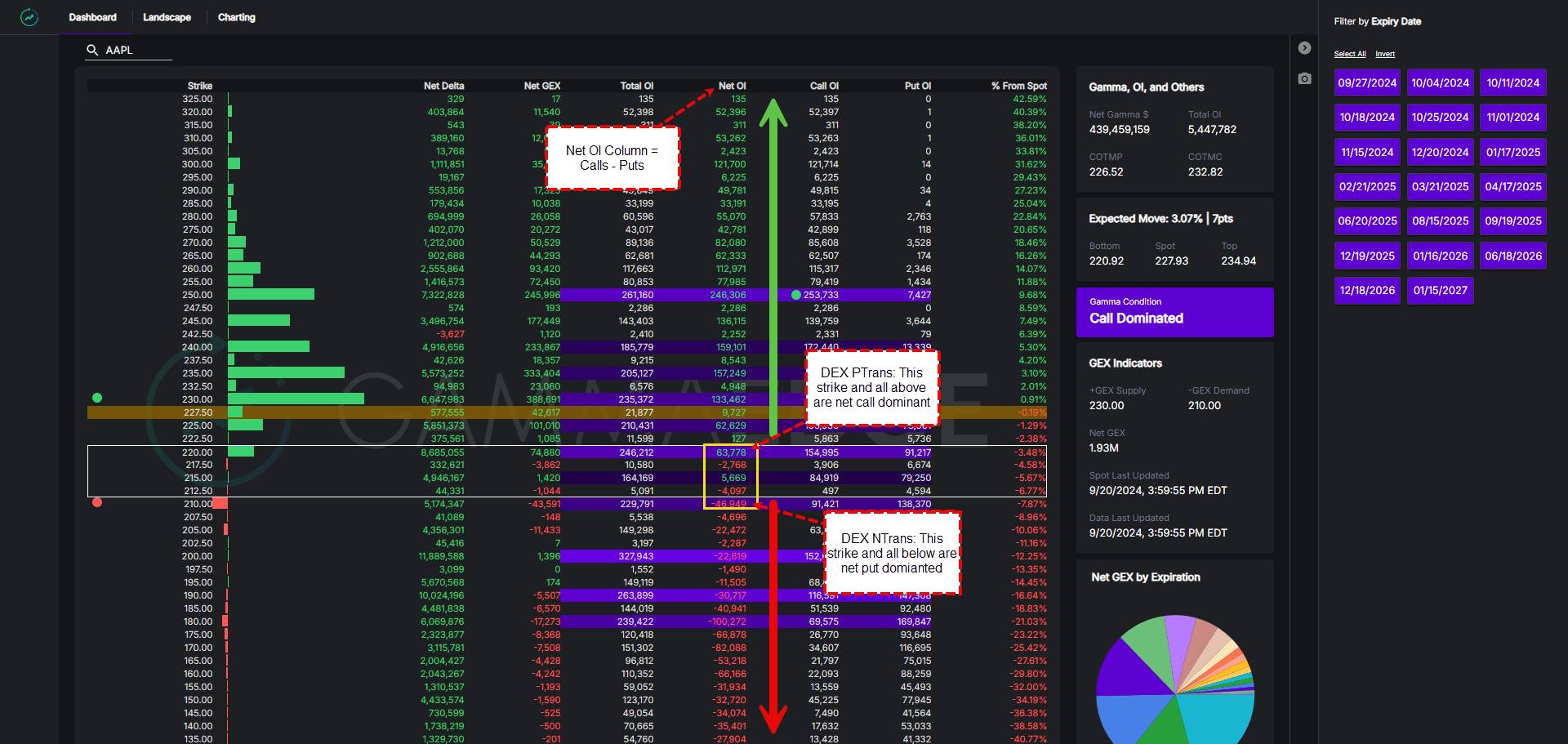Toggle the 10/25/2024 expiry filter
Image resolution: width=1568 pixels, height=744 pixels.
[1440, 117]
